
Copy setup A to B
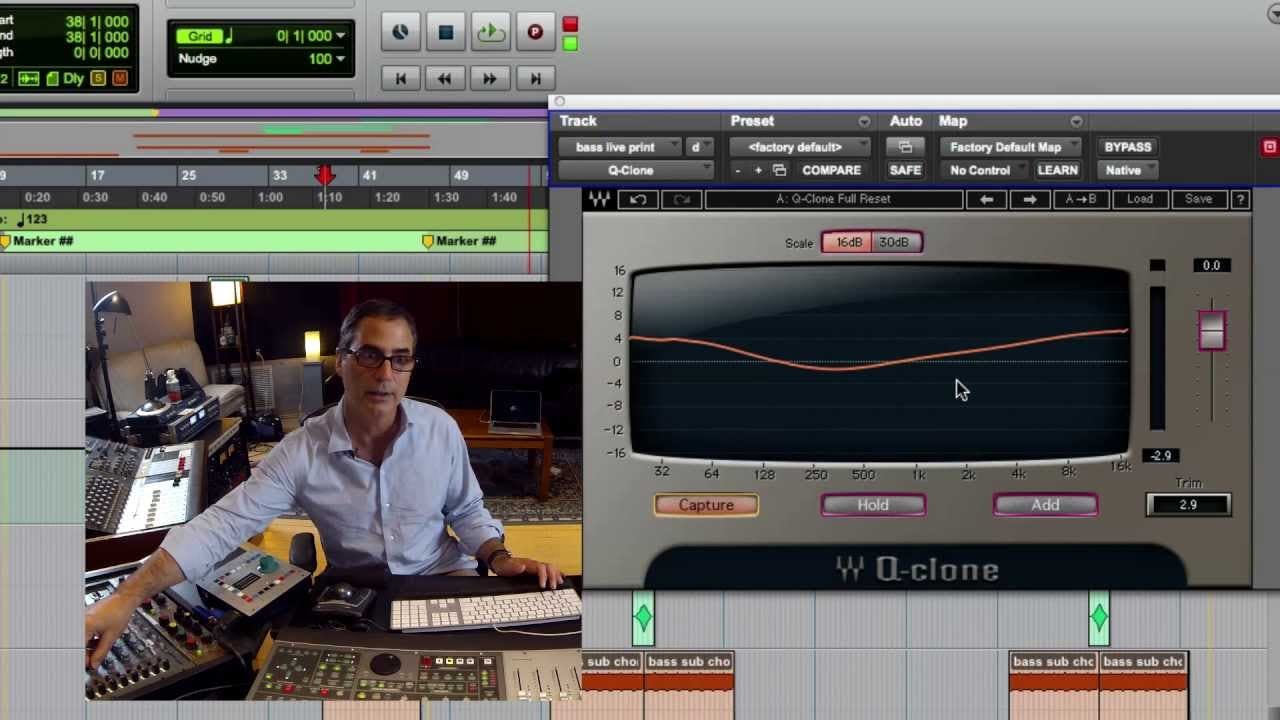tap(1081, 199)
